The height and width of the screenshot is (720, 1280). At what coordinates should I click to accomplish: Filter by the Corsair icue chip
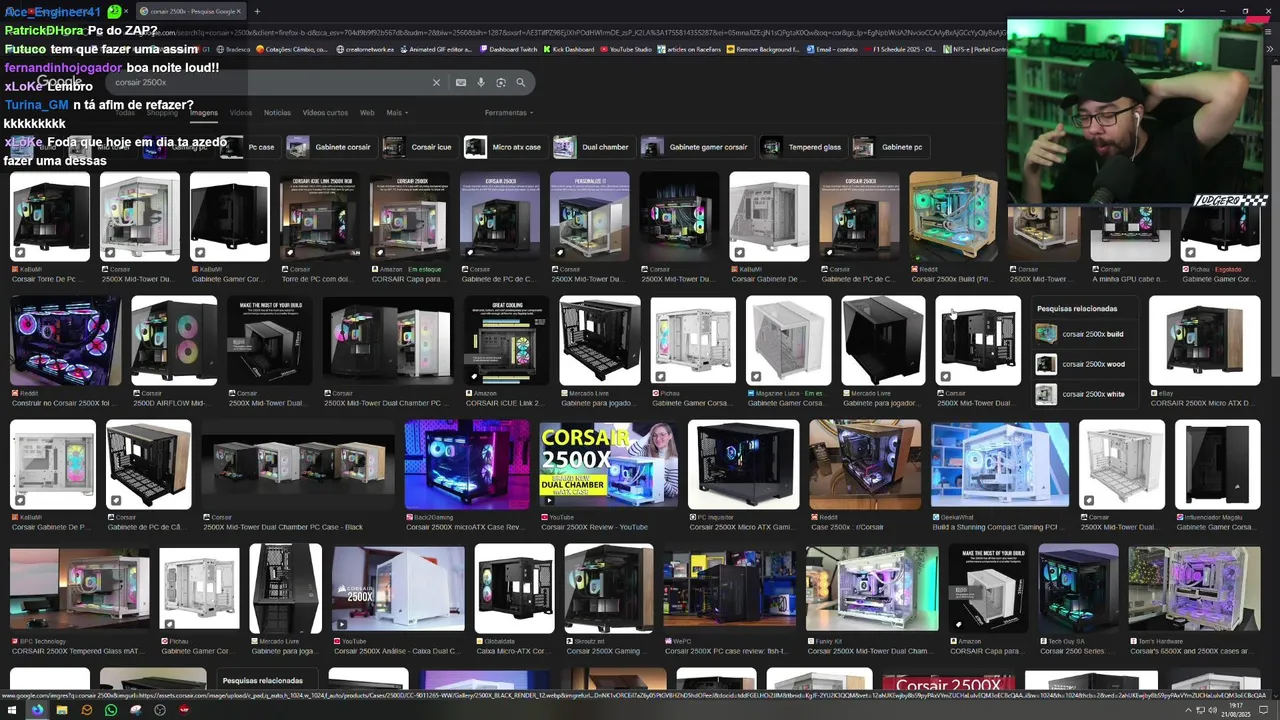[419, 147]
